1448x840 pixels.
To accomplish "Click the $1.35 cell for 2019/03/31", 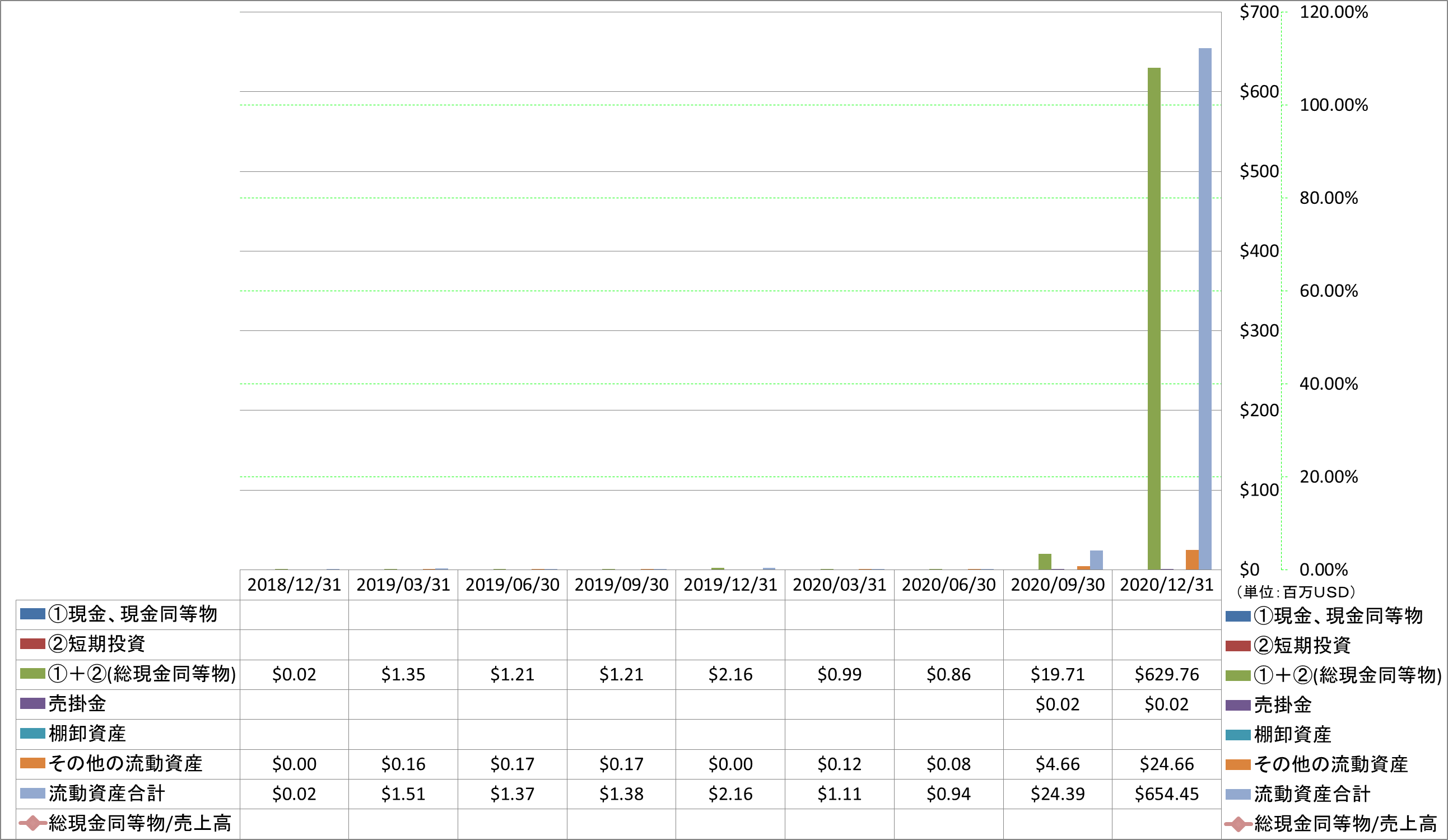I will click(403, 675).
